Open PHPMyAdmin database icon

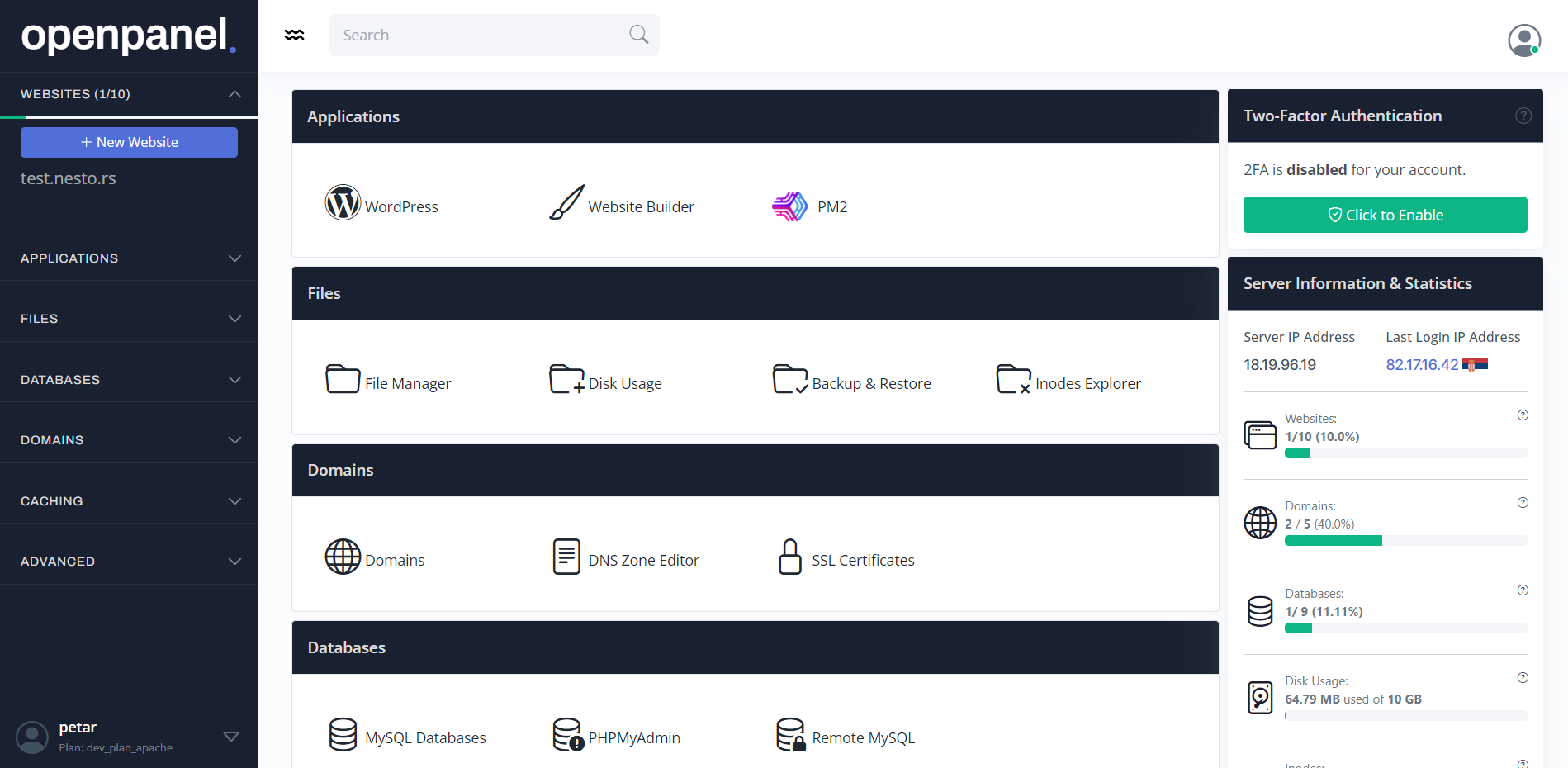(x=567, y=734)
